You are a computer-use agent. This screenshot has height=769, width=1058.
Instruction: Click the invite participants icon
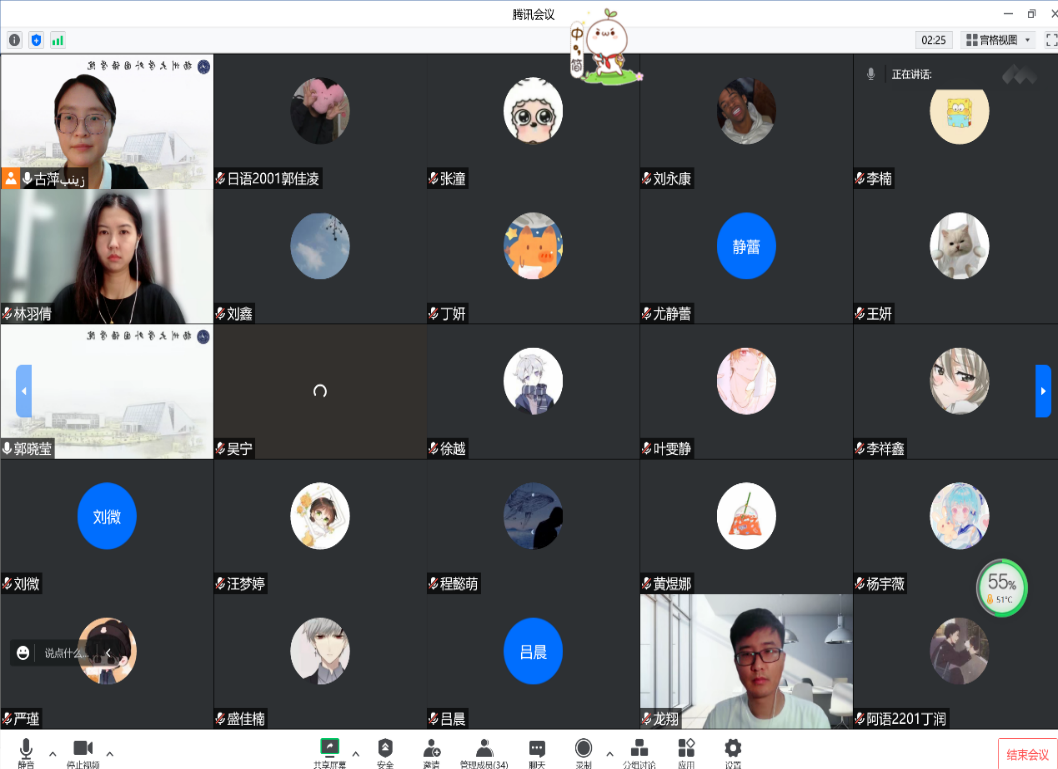click(x=432, y=750)
